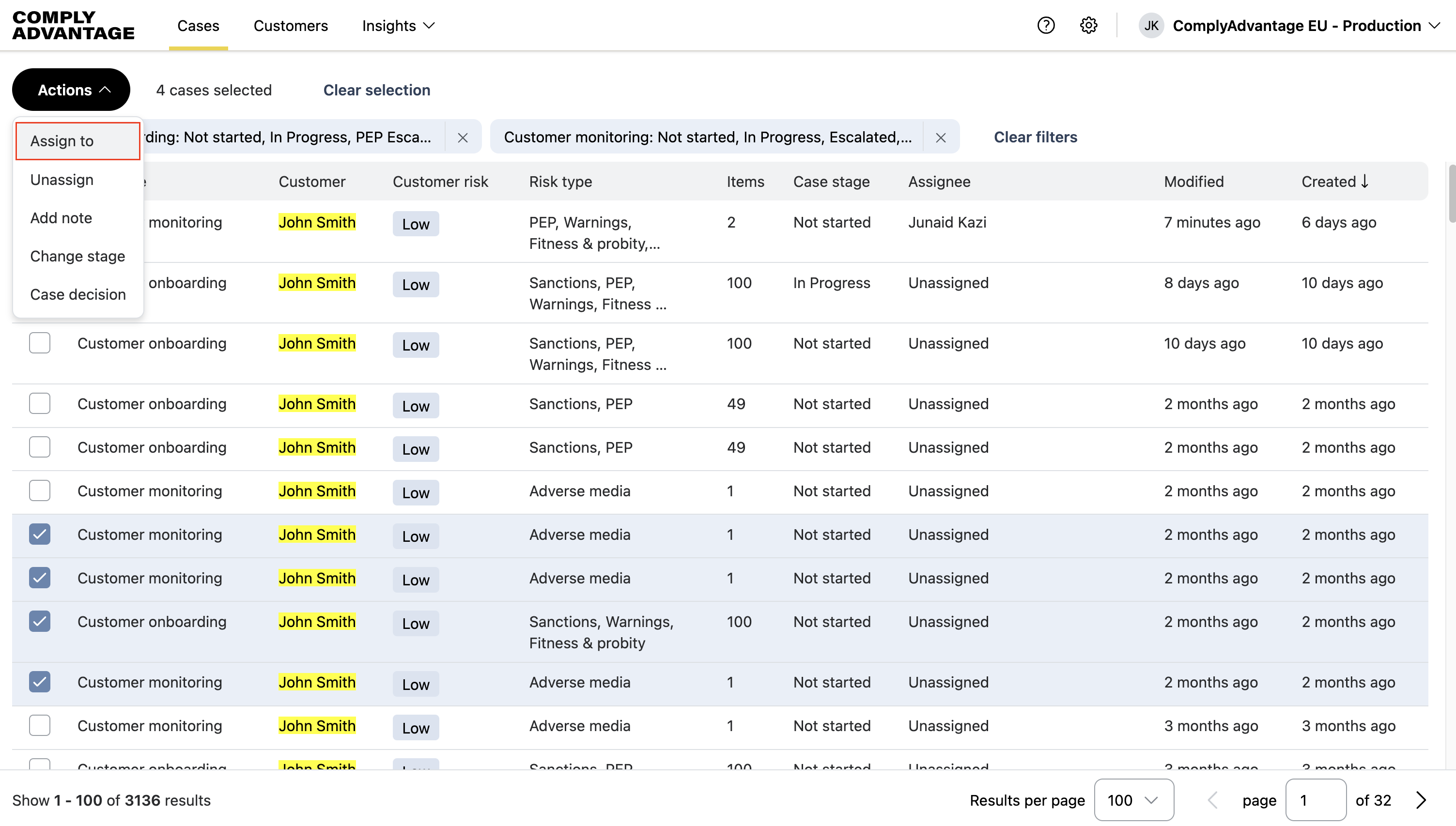Image resolution: width=1456 pixels, height=826 pixels.
Task: Click the JK user avatar
Action: [1151, 26]
